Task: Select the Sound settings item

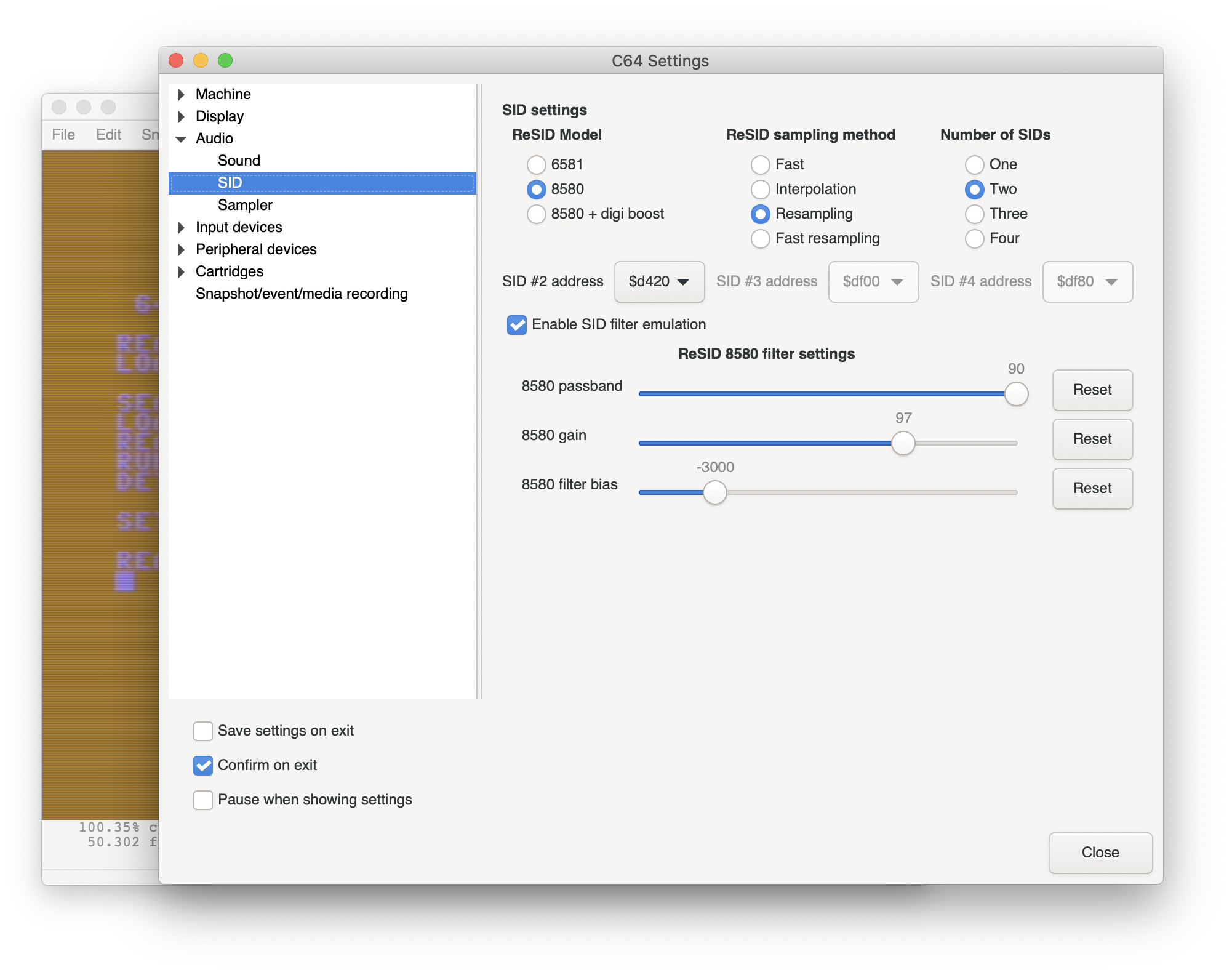Action: pyautogui.click(x=239, y=161)
